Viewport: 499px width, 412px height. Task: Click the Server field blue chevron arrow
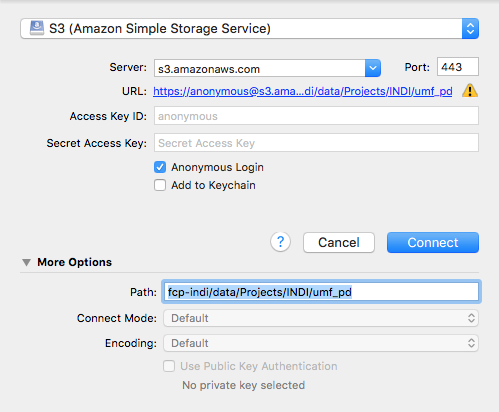[373, 68]
